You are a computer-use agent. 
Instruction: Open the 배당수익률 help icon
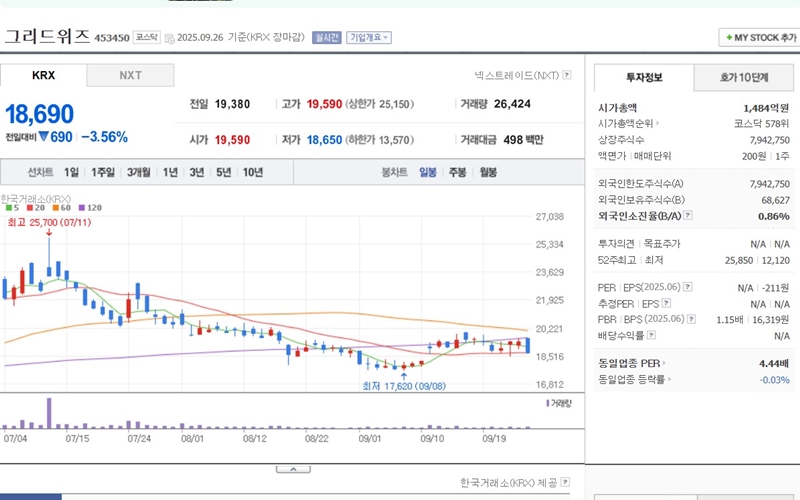(x=652, y=335)
